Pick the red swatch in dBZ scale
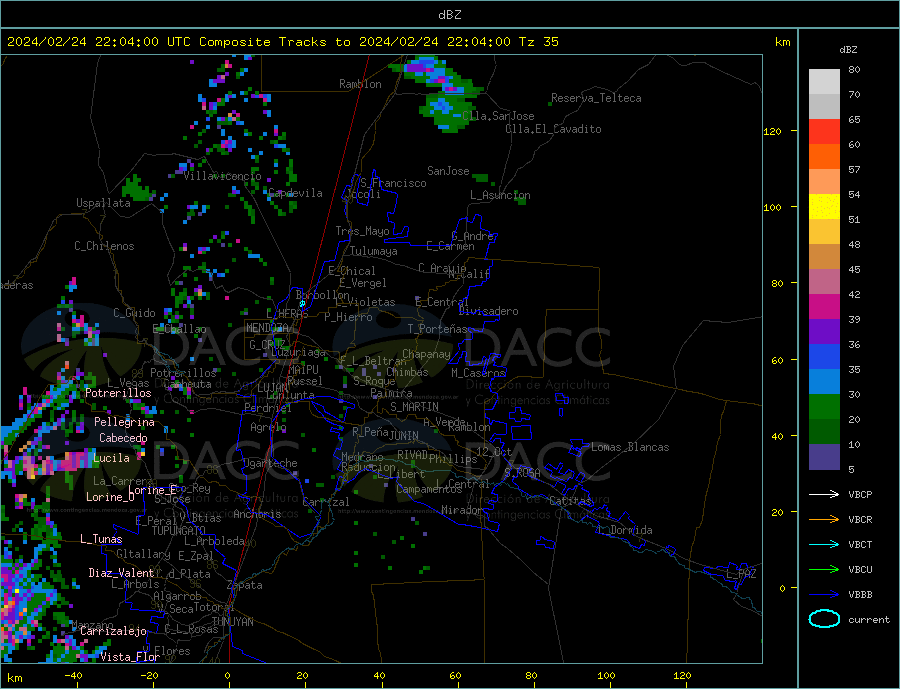Image resolution: width=900 pixels, height=689 pixels. tap(824, 131)
